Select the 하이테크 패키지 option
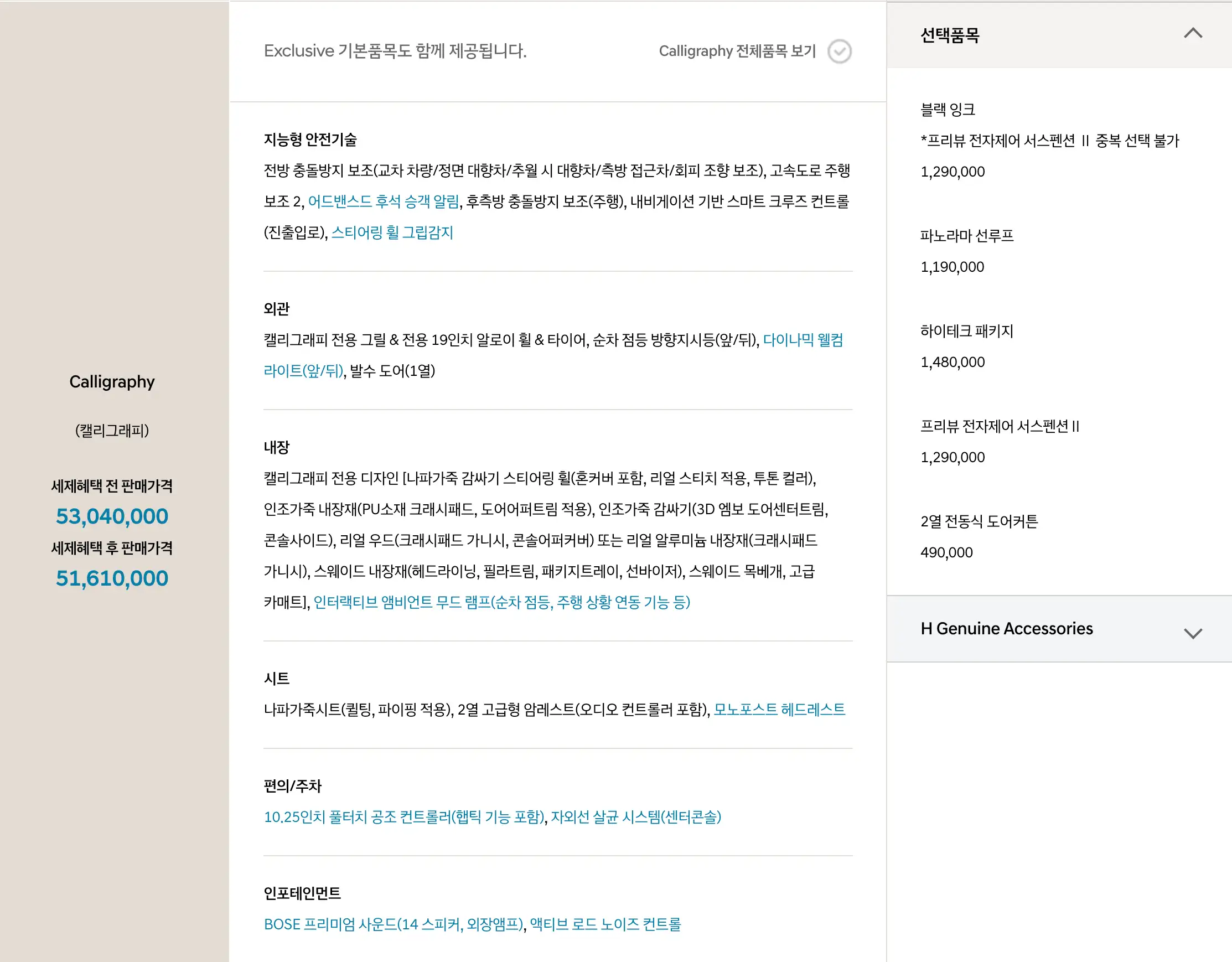Screen dimensions: 1232x962 966,331
